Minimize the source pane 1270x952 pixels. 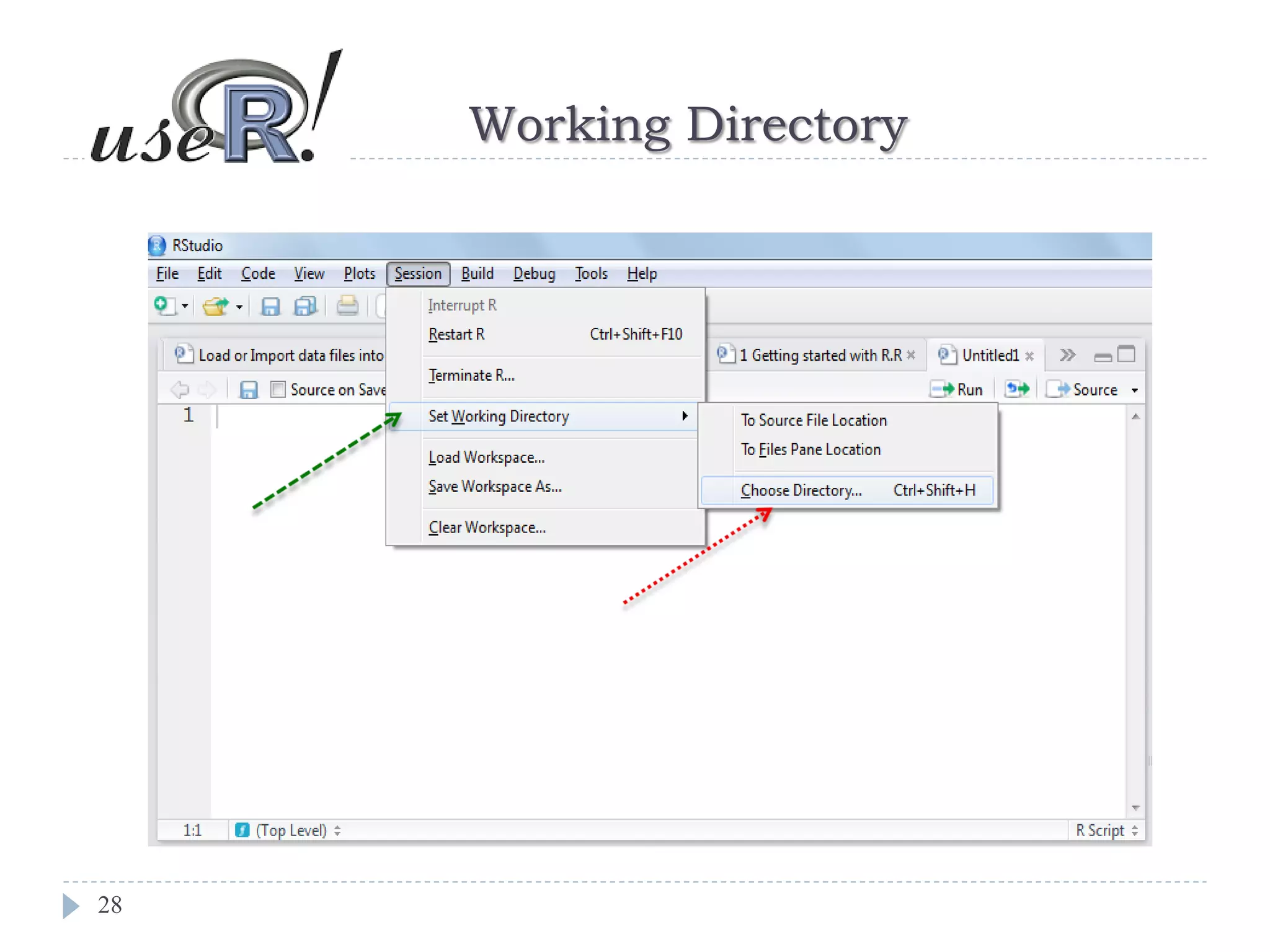coord(1103,357)
